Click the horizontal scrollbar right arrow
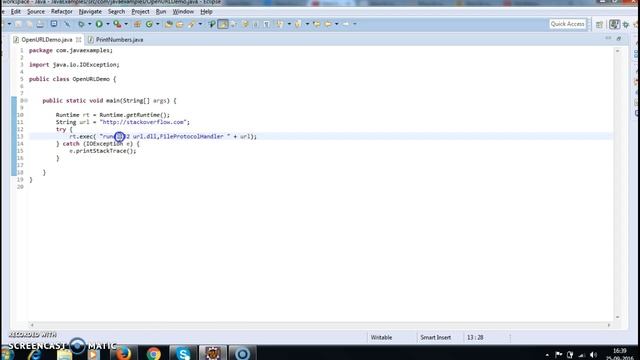This screenshot has height=360, width=640. coord(609,325)
